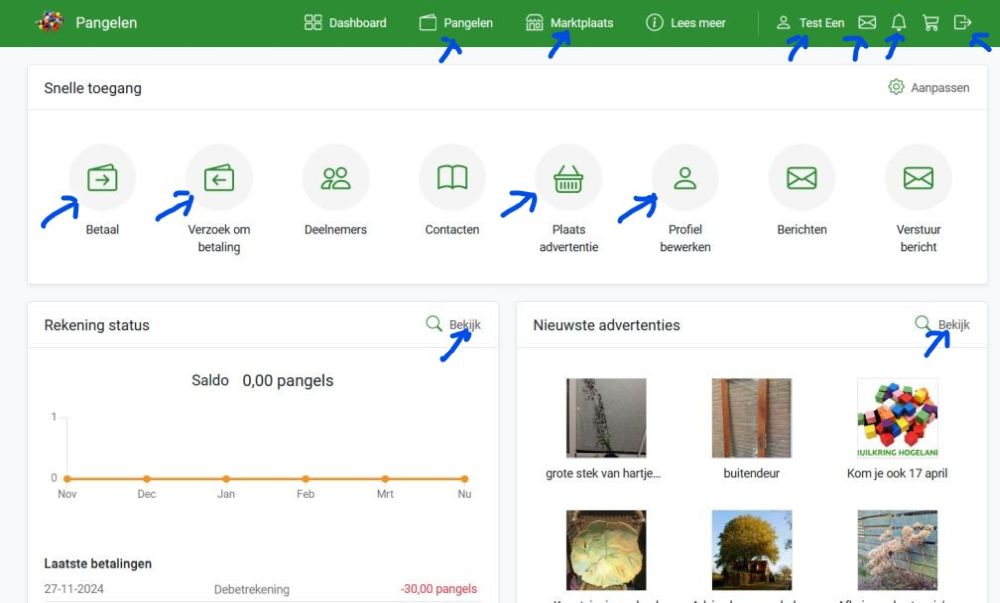Select the Betaal label
The image size is (1000, 603).
pos(102,229)
